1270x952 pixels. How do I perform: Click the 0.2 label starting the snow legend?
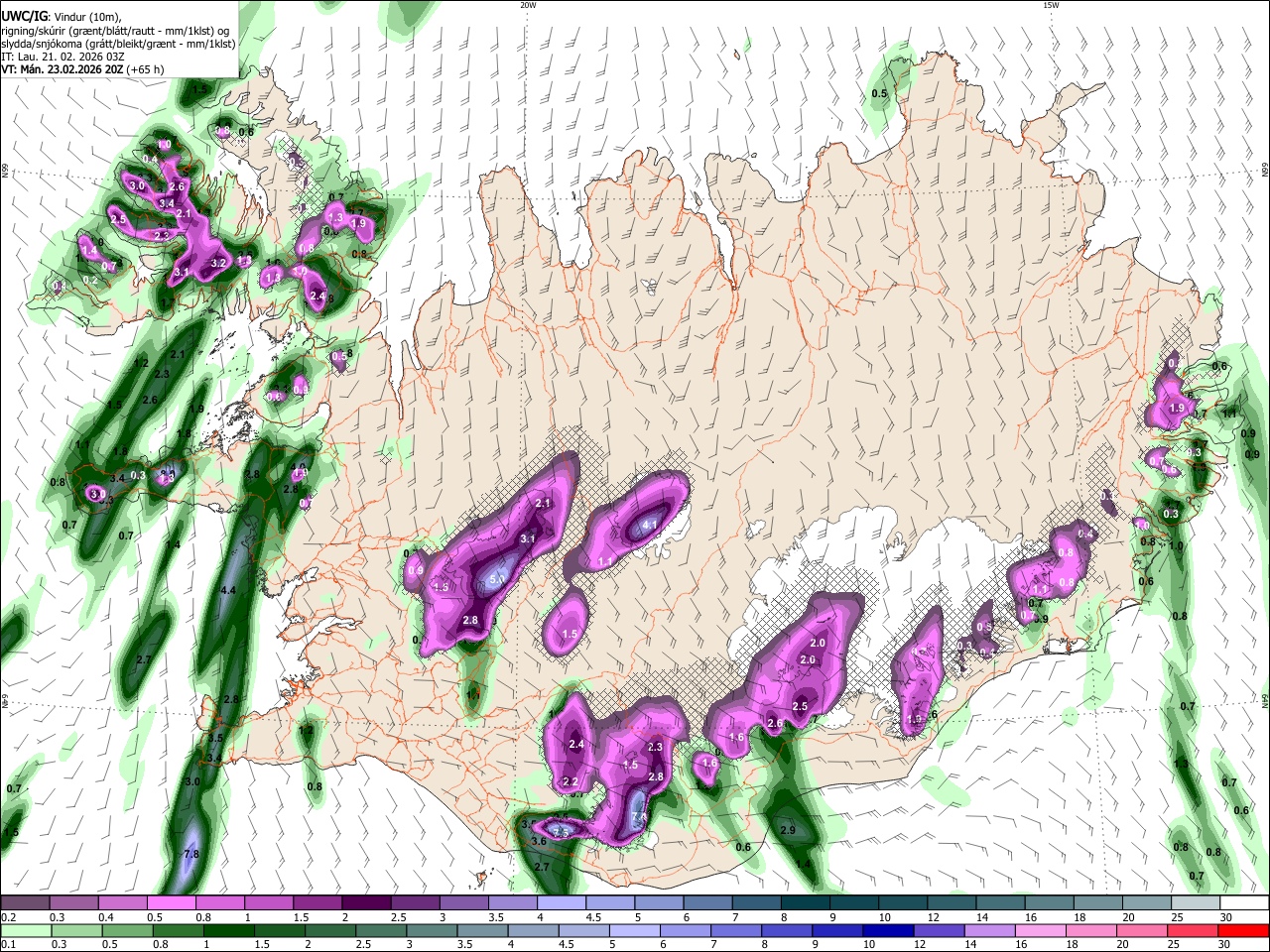[x=8, y=917]
